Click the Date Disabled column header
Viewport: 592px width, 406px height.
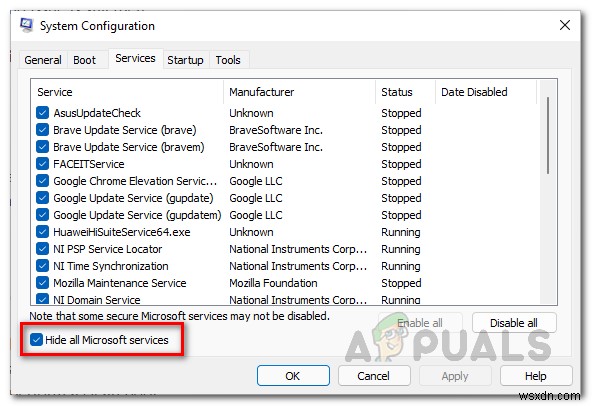(x=486, y=92)
